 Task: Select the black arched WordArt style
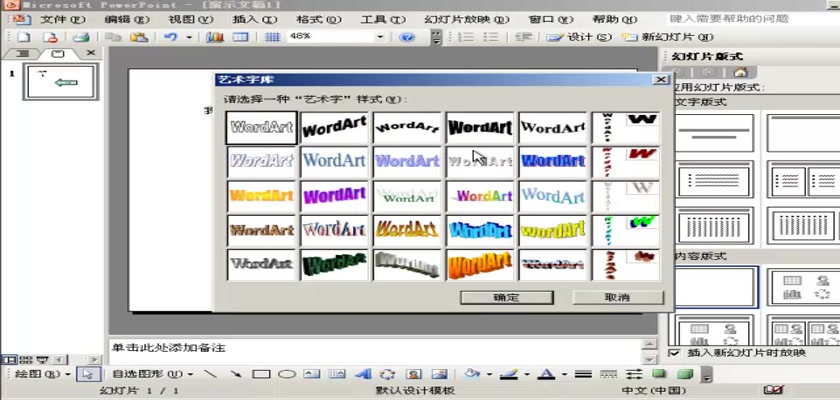[407, 127]
